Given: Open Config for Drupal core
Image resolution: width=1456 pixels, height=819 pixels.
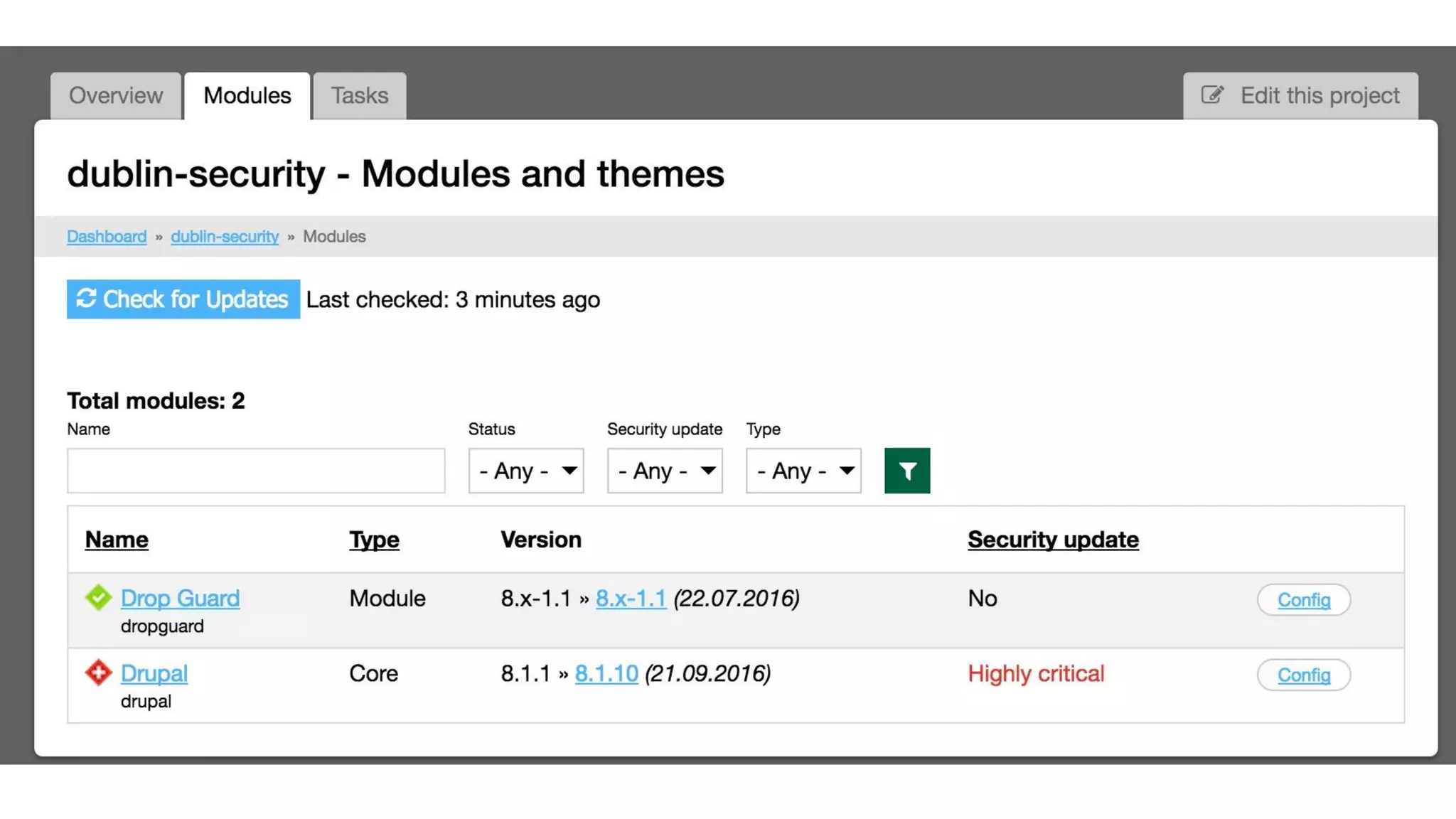Looking at the screenshot, I should point(1303,675).
